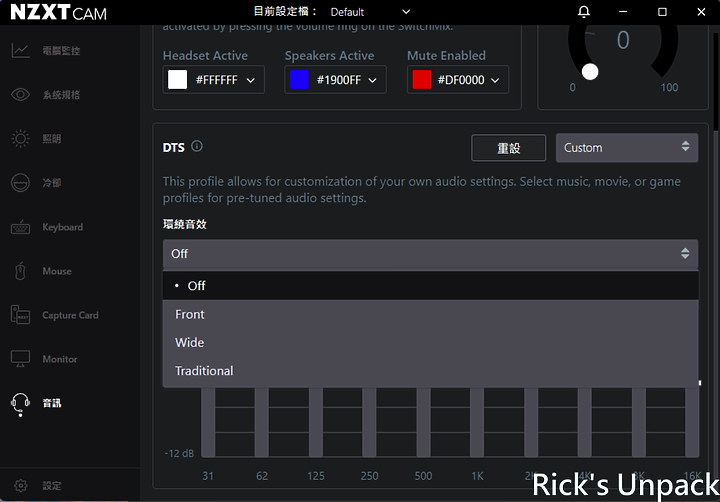Screen dimensions: 720x502
Task: Select the system specs eye icon
Action: tap(21, 95)
